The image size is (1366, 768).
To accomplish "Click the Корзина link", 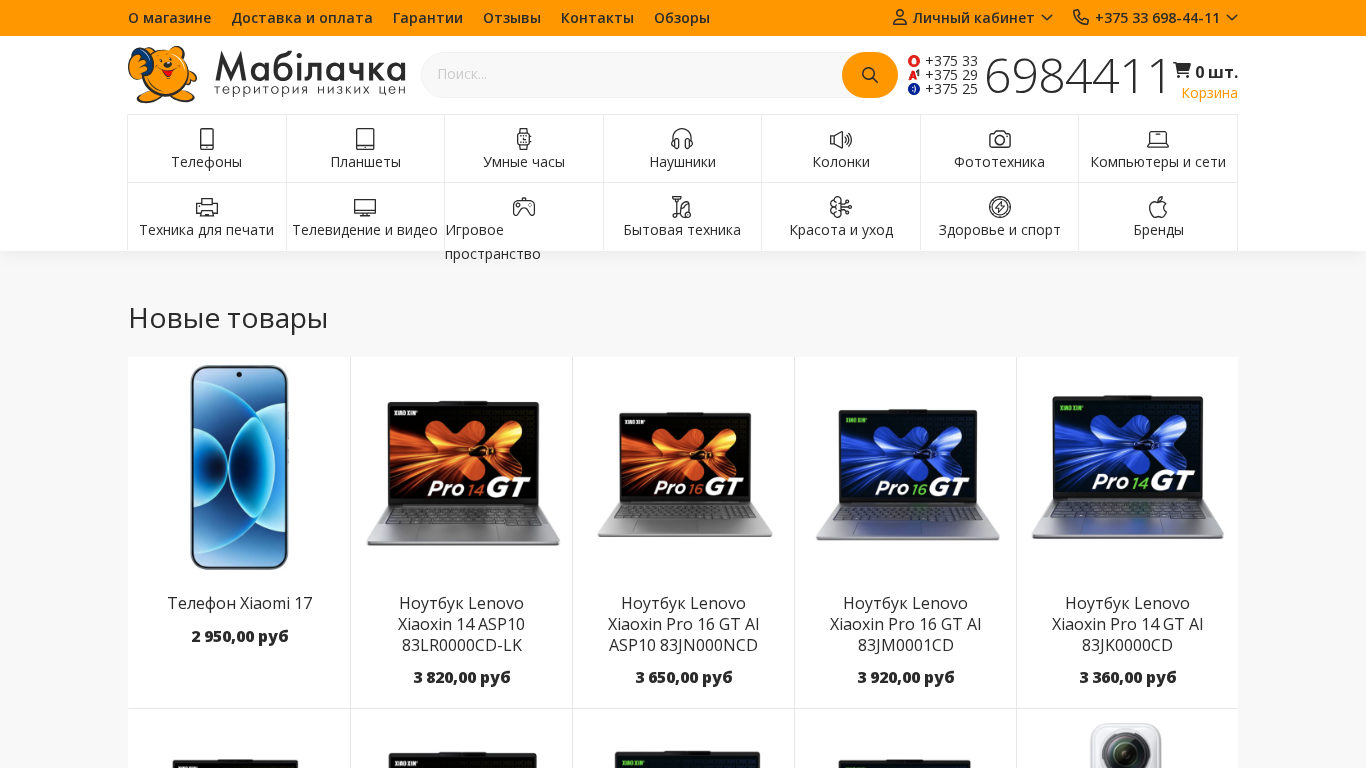I will coord(1209,93).
